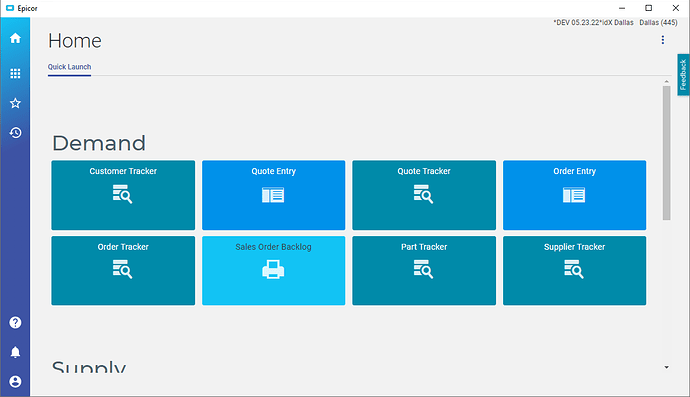Click the vertical scrollbar thumb
The width and height of the screenshot is (690, 397).
pos(667,153)
